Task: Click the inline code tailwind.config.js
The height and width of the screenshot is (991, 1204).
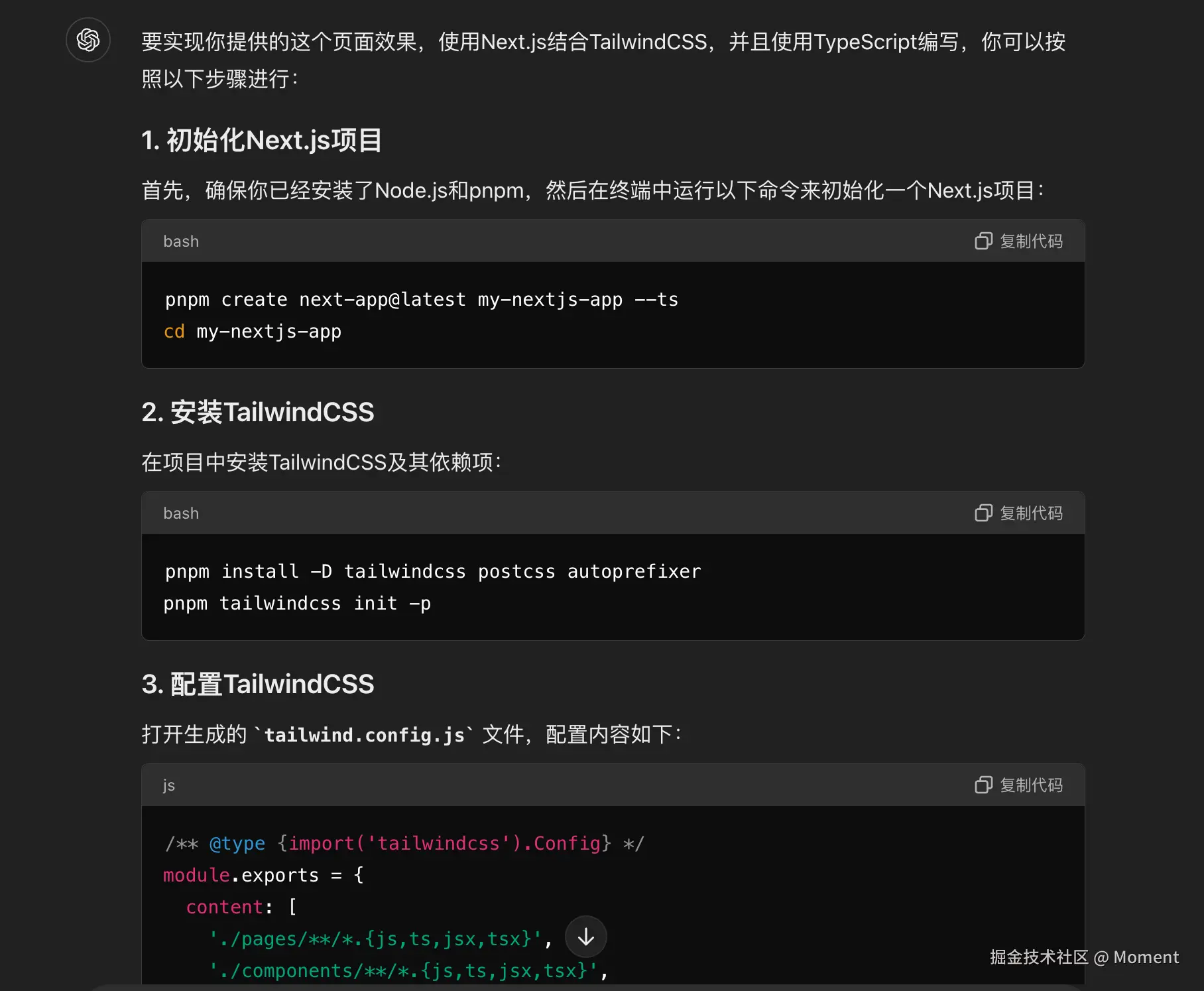Action: tap(364, 735)
